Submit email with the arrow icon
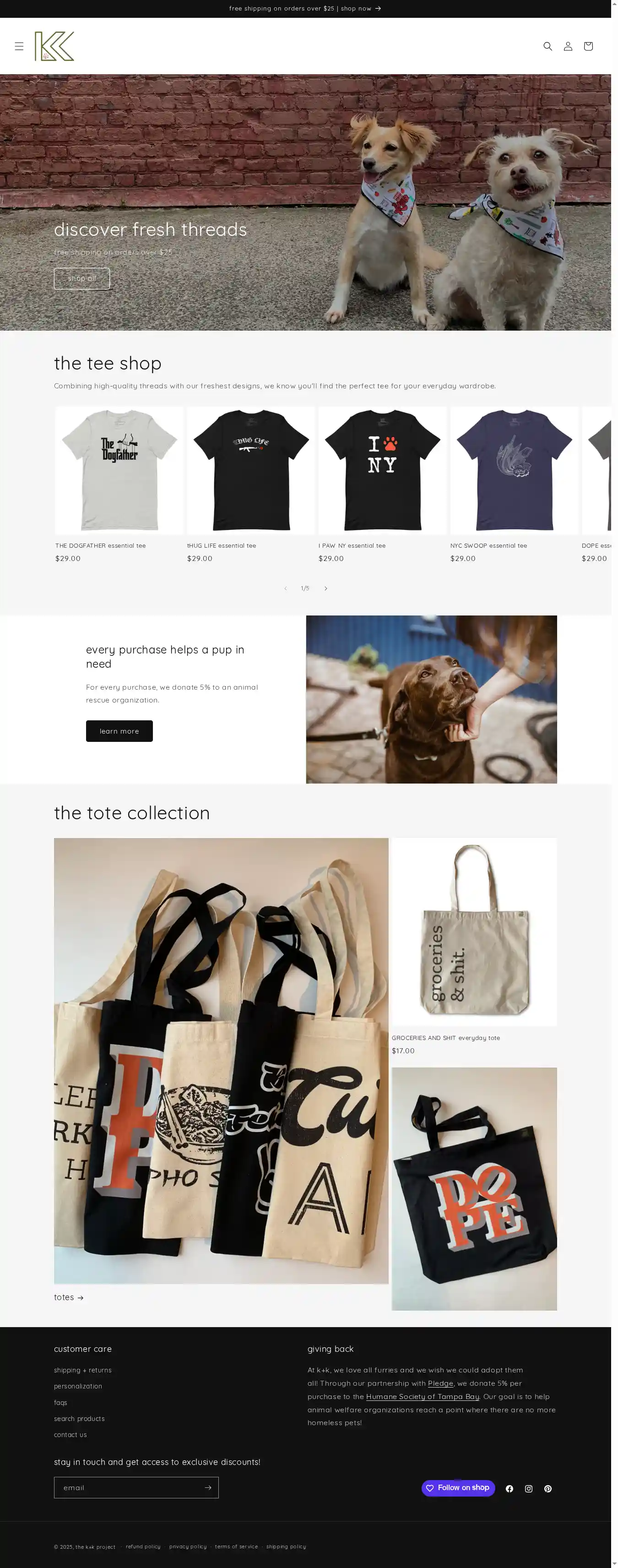 (x=207, y=1487)
